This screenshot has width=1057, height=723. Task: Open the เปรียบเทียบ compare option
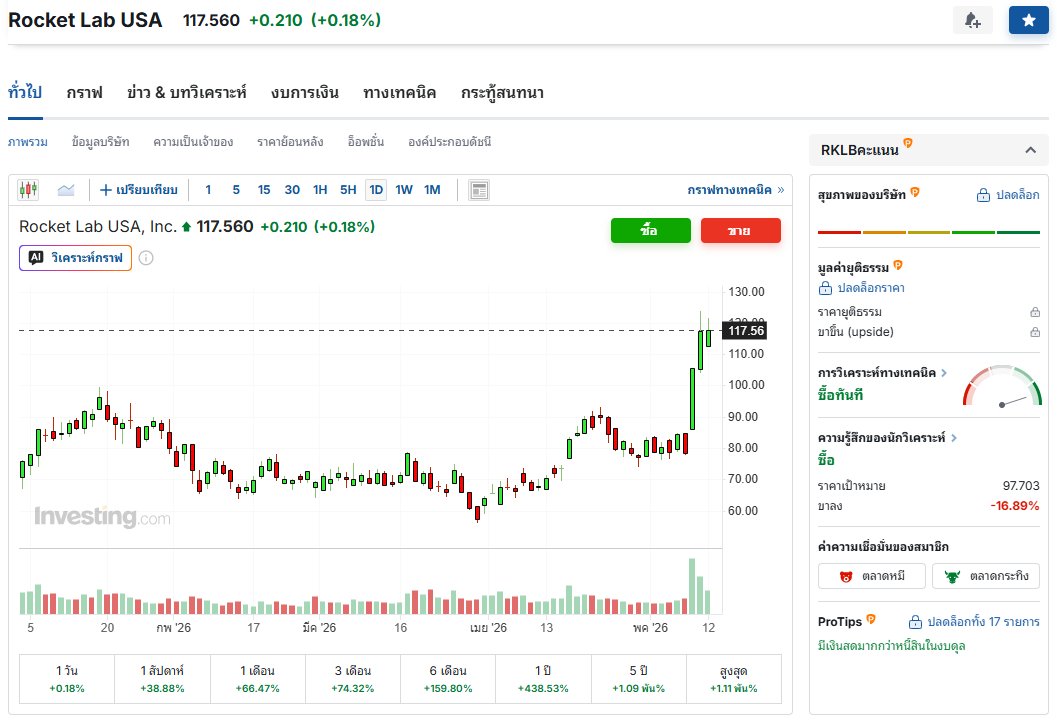tap(139, 190)
